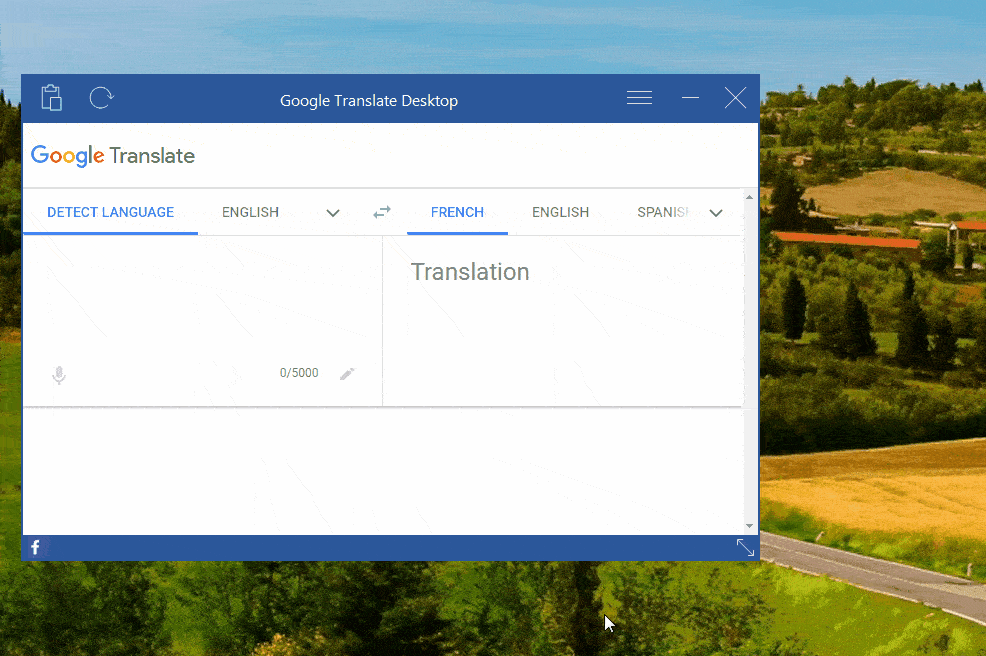The height and width of the screenshot is (656, 986).
Task: Click the scrollbar up arrow
Action: tap(749, 197)
